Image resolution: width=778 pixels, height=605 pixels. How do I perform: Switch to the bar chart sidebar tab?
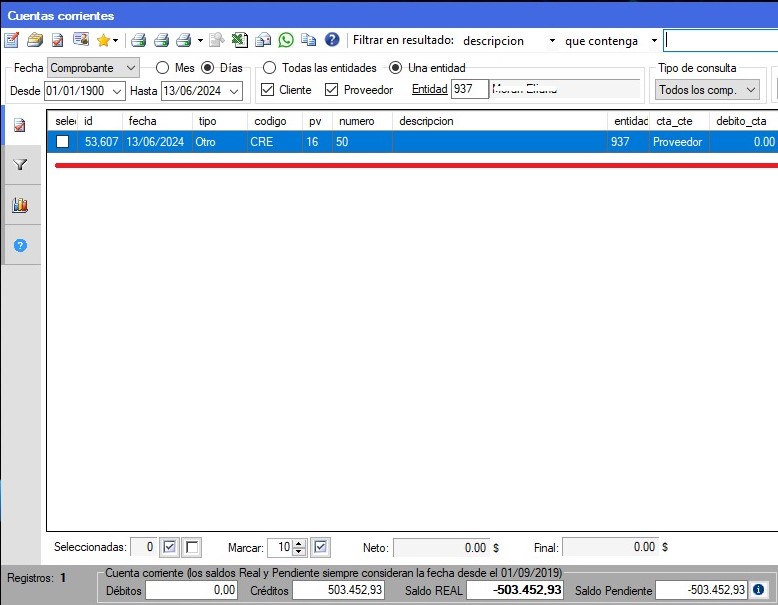coord(20,205)
